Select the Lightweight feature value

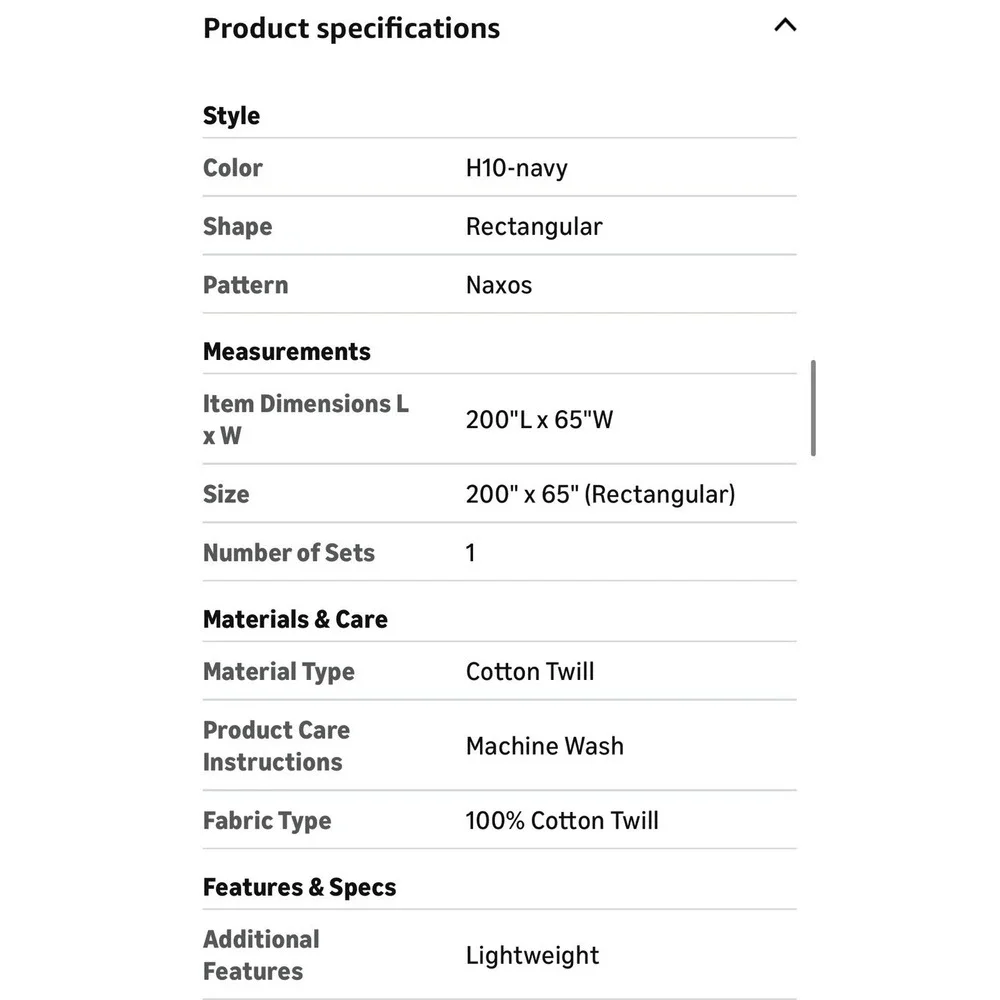pyautogui.click(x=533, y=956)
